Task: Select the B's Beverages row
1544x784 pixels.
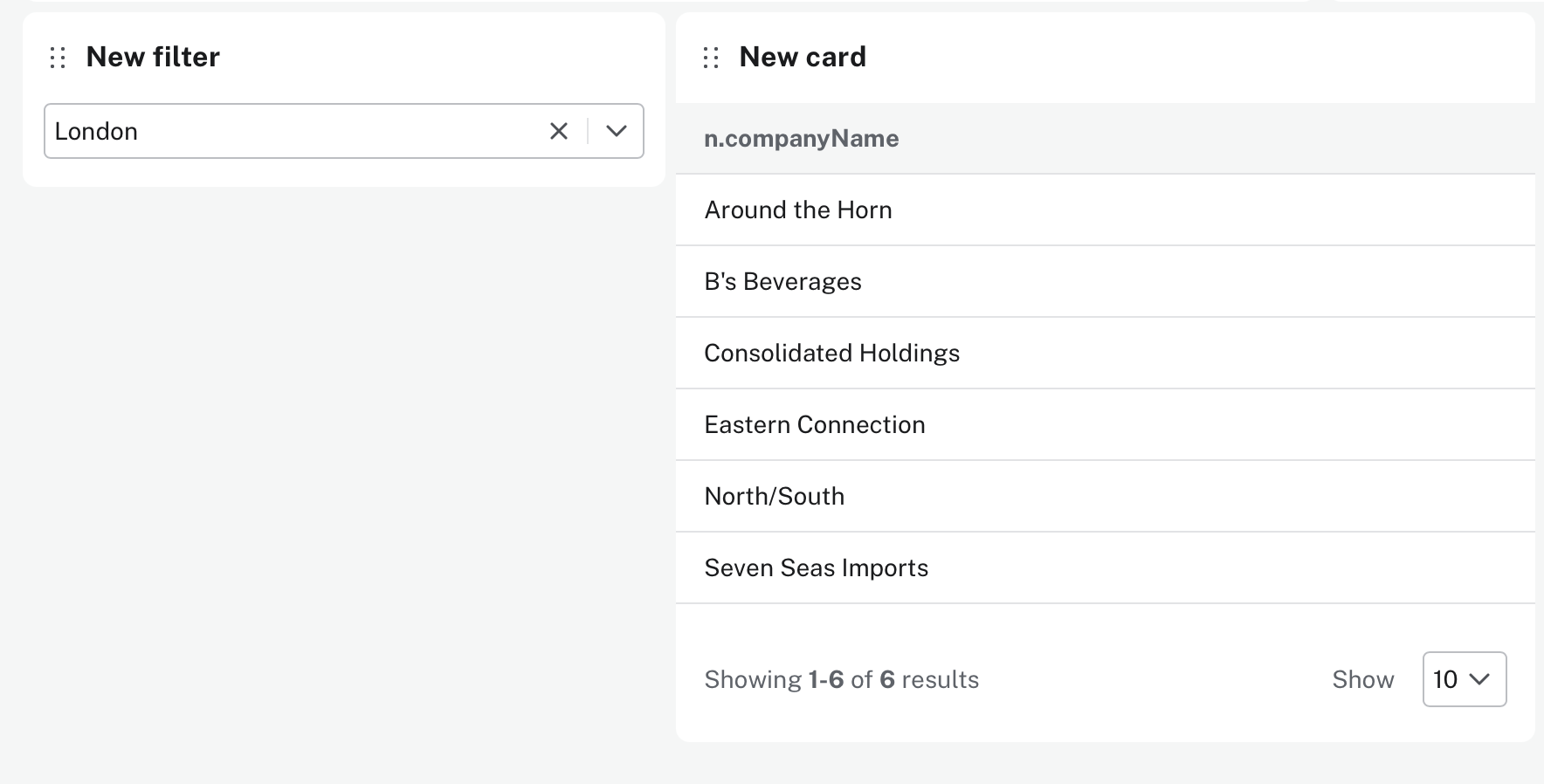Action: [x=782, y=282]
